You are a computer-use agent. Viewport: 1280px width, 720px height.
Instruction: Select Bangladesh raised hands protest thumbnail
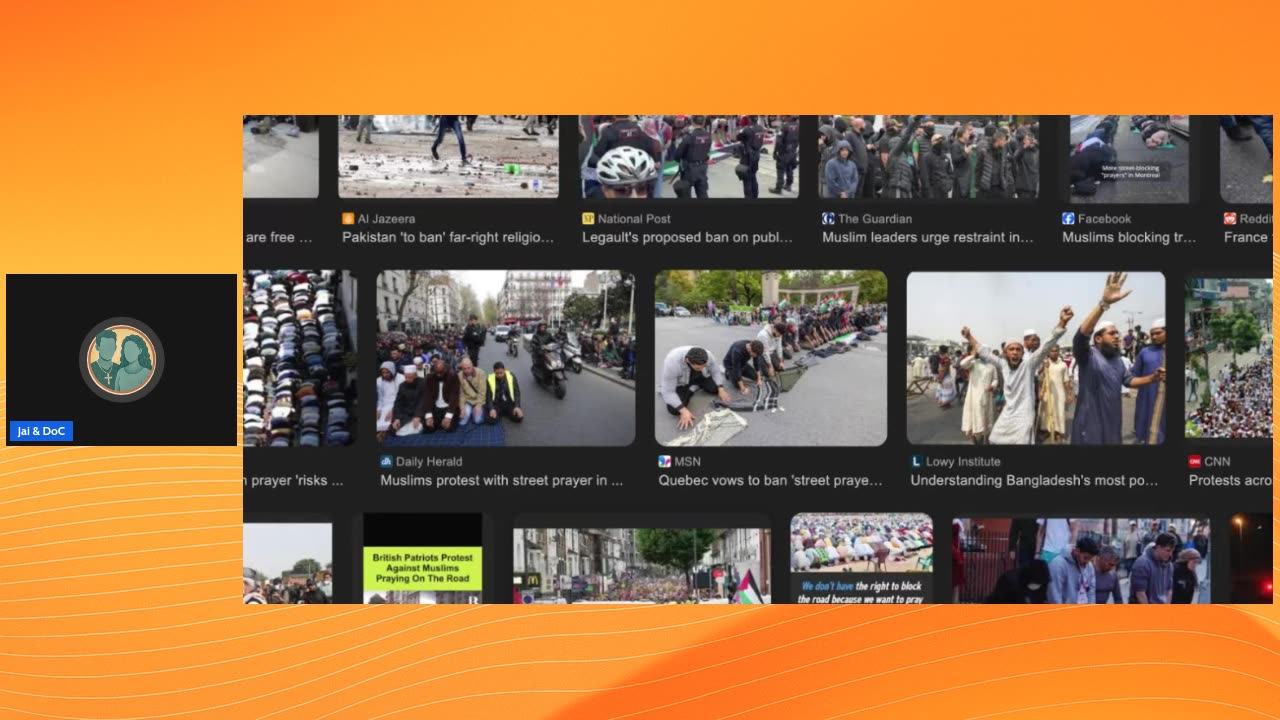pos(1036,358)
